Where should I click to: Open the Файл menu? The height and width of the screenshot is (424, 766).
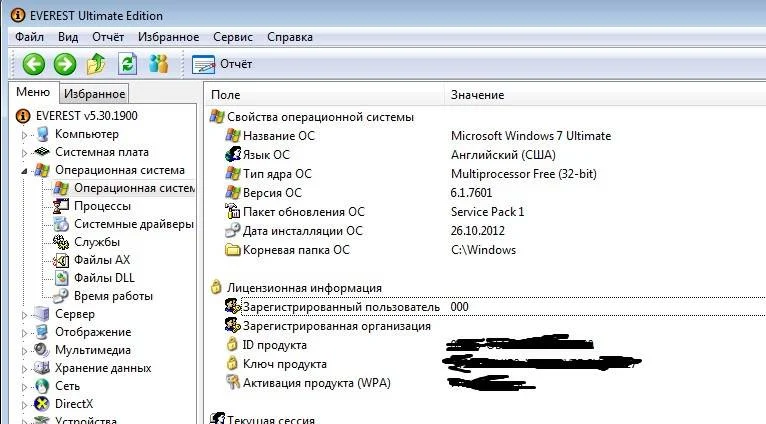pyautogui.click(x=29, y=37)
